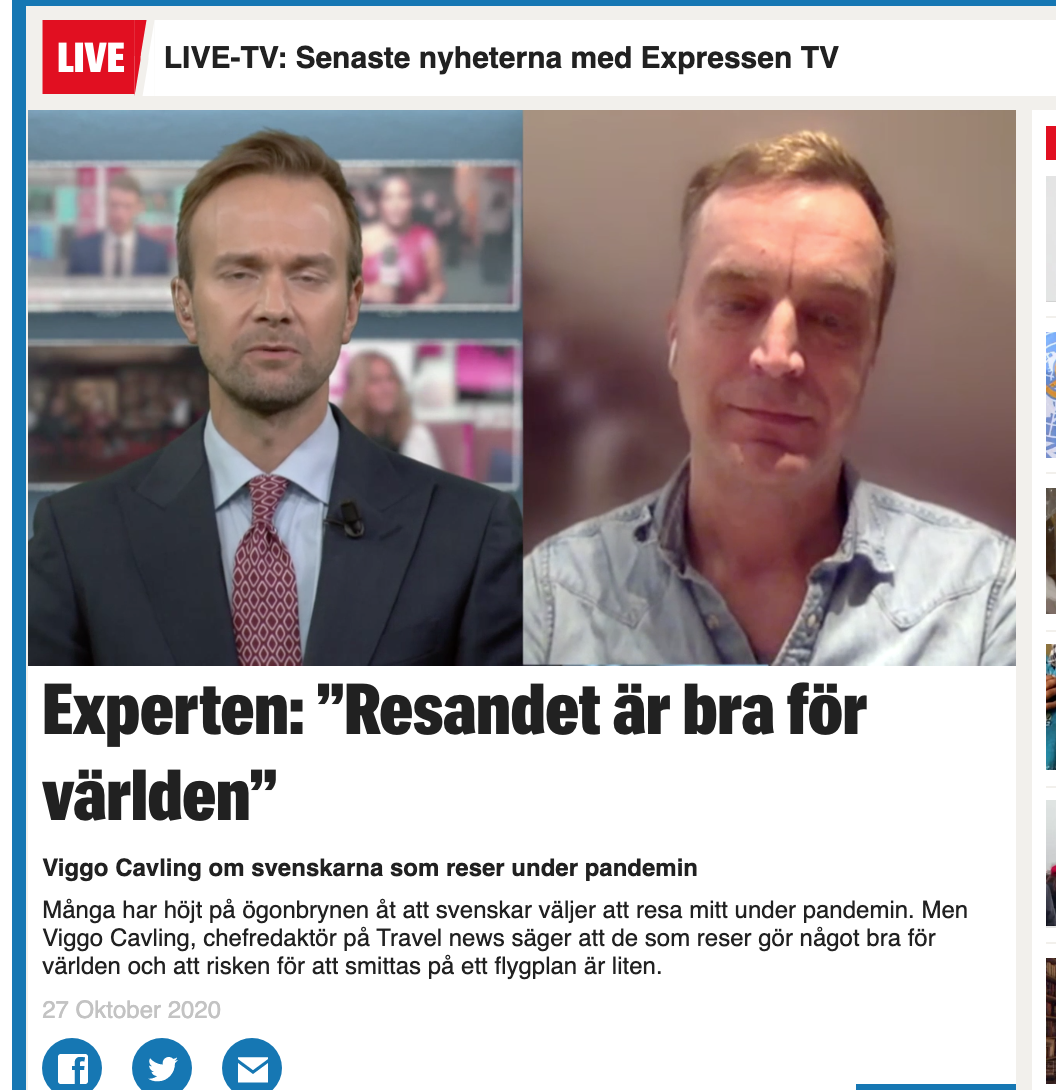Open sidebar thumbnail with teal clothing
This screenshot has width=1056, height=1090.
pos(1050,707)
